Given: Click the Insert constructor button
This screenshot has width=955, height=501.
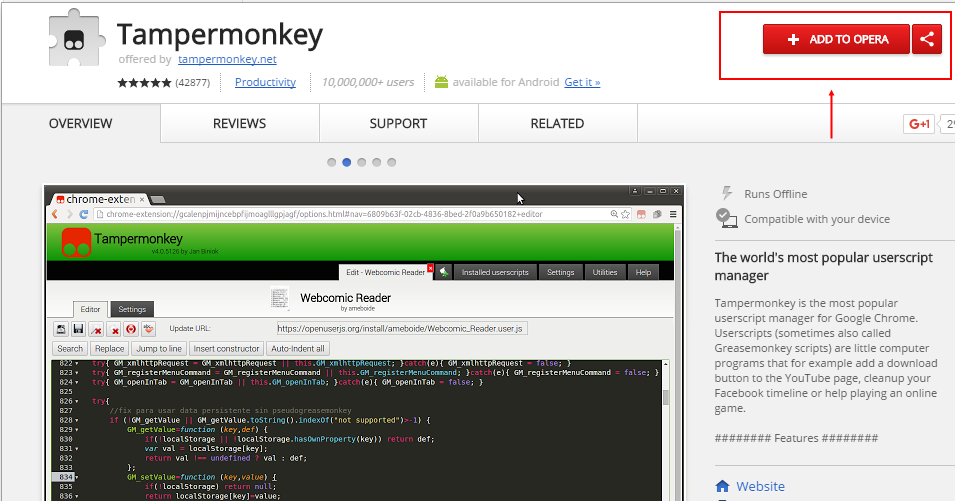Looking at the screenshot, I should point(227,349).
